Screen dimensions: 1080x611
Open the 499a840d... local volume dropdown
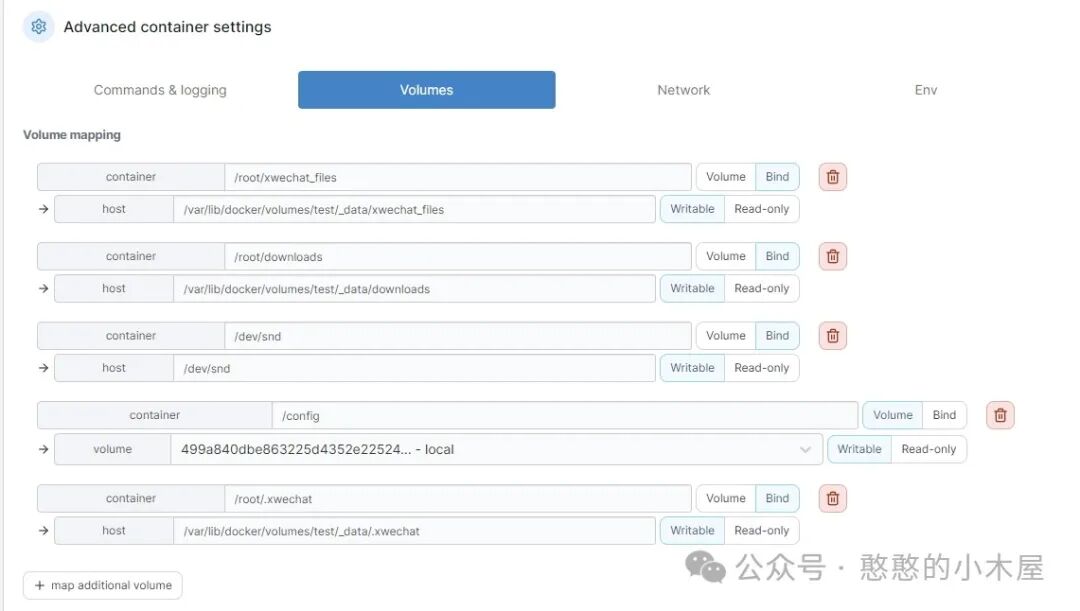(x=497, y=450)
